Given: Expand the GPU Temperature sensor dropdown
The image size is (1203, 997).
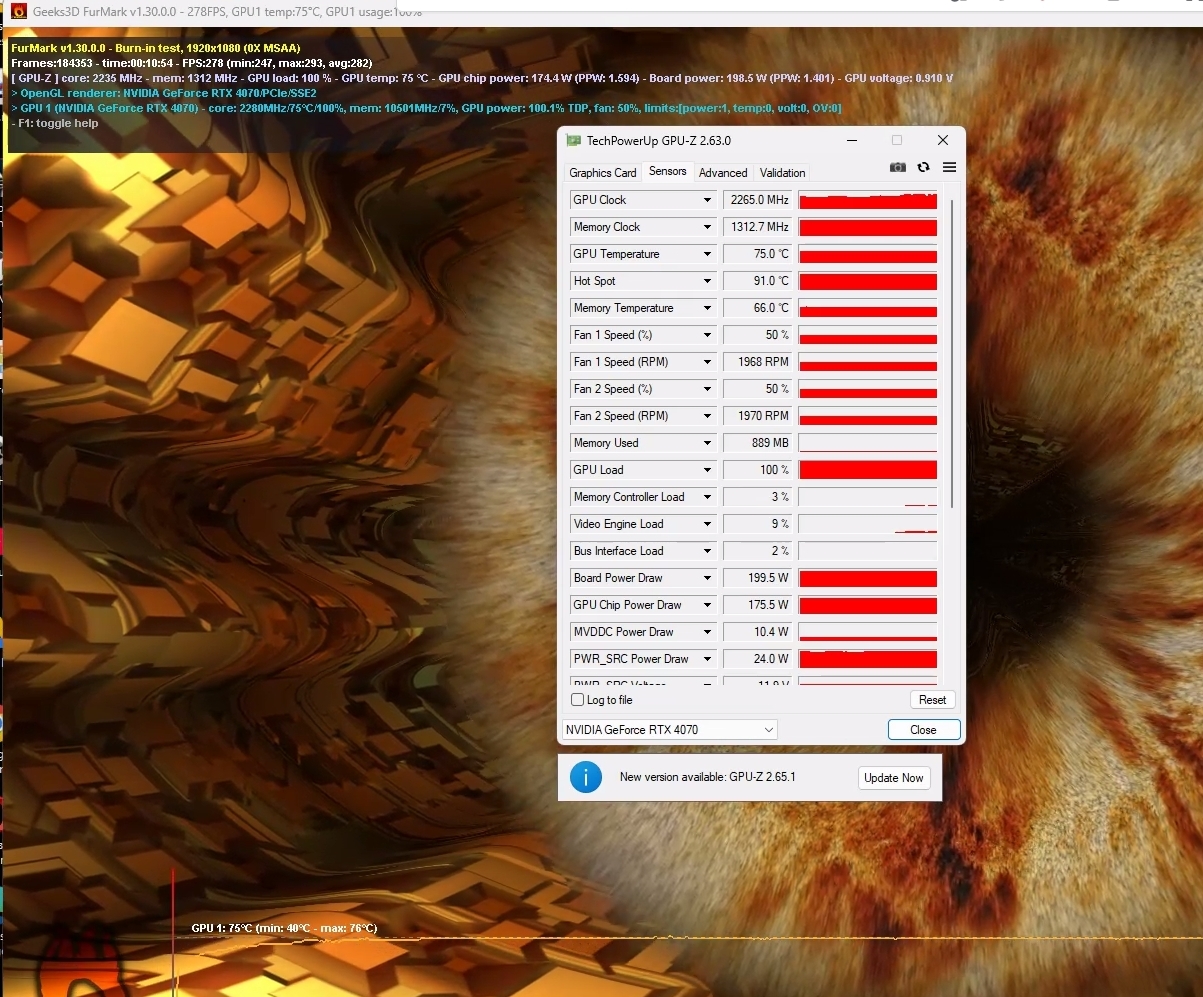Looking at the screenshot, I should [708, 254].
